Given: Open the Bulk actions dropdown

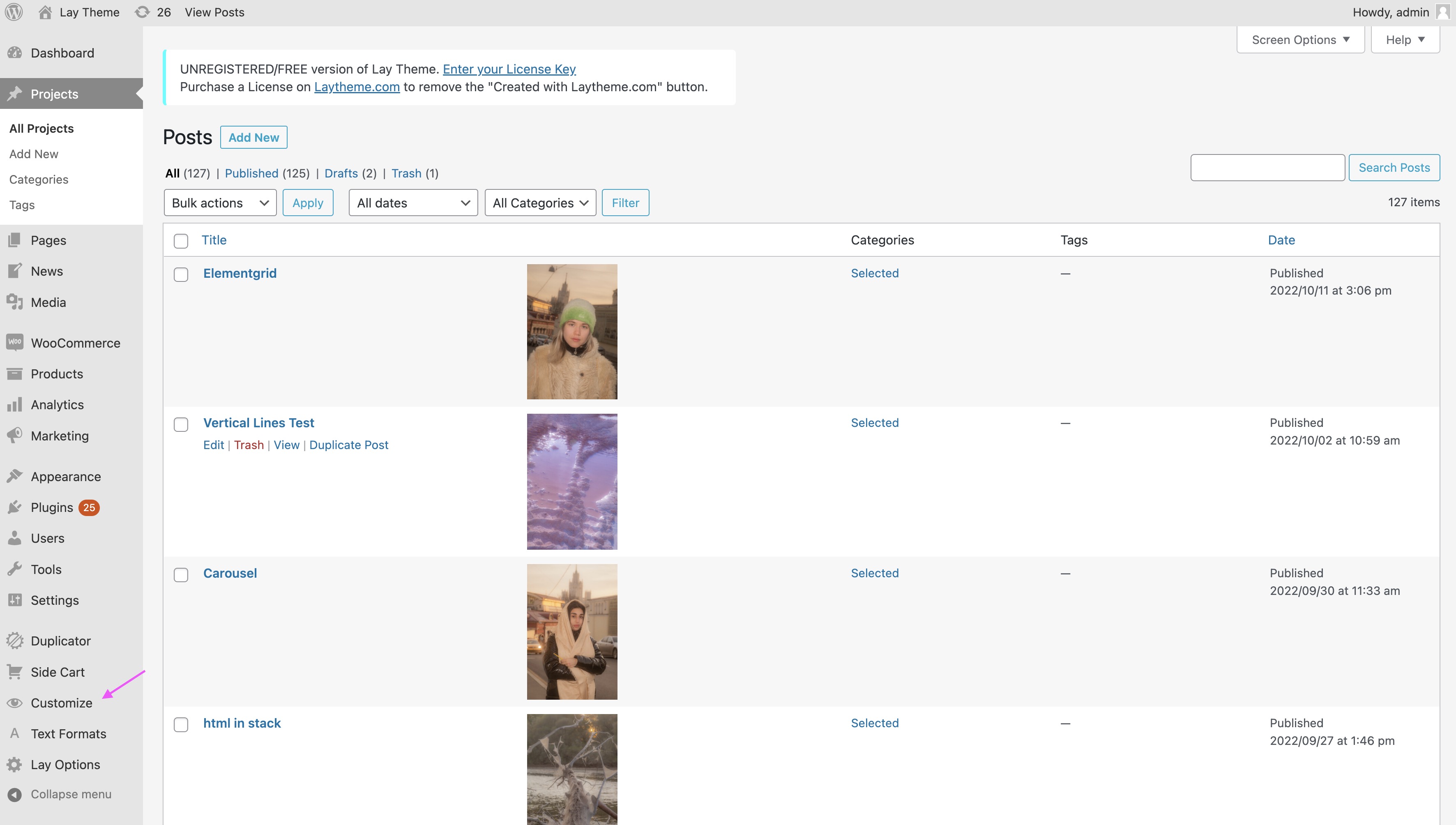Looking at the screenshot, I should coord(220,202).
